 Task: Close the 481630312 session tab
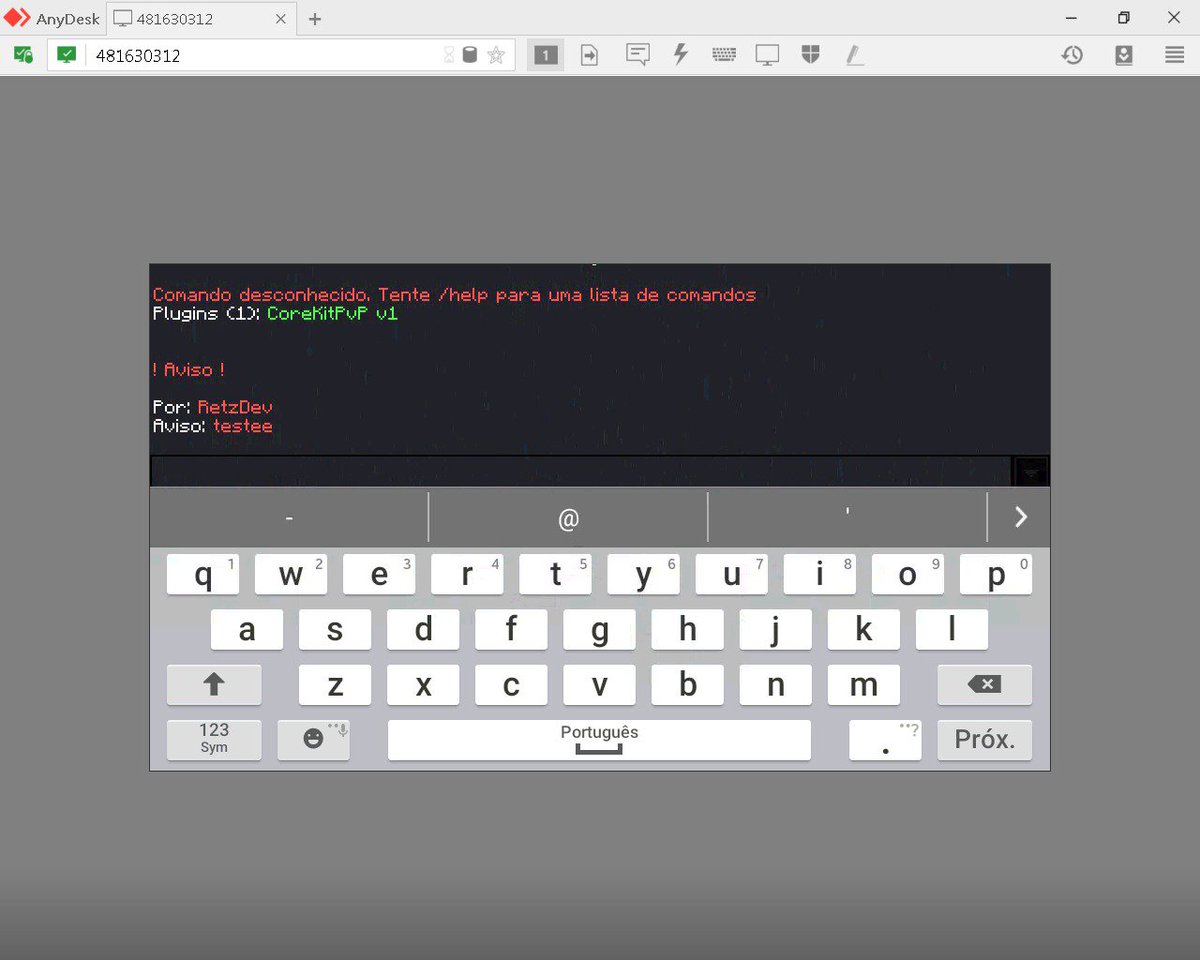pos(281,18)
